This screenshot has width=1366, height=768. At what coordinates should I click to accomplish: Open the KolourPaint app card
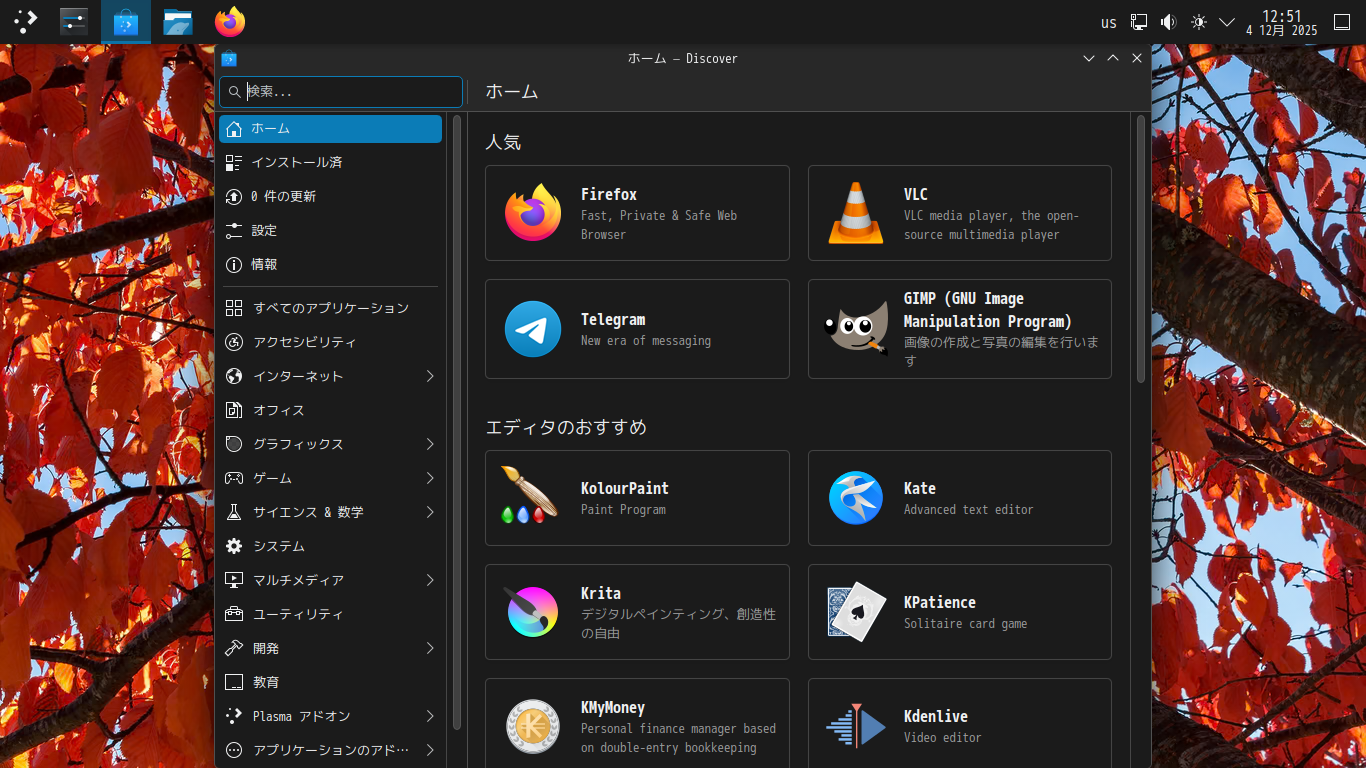[x=637, y=498]
